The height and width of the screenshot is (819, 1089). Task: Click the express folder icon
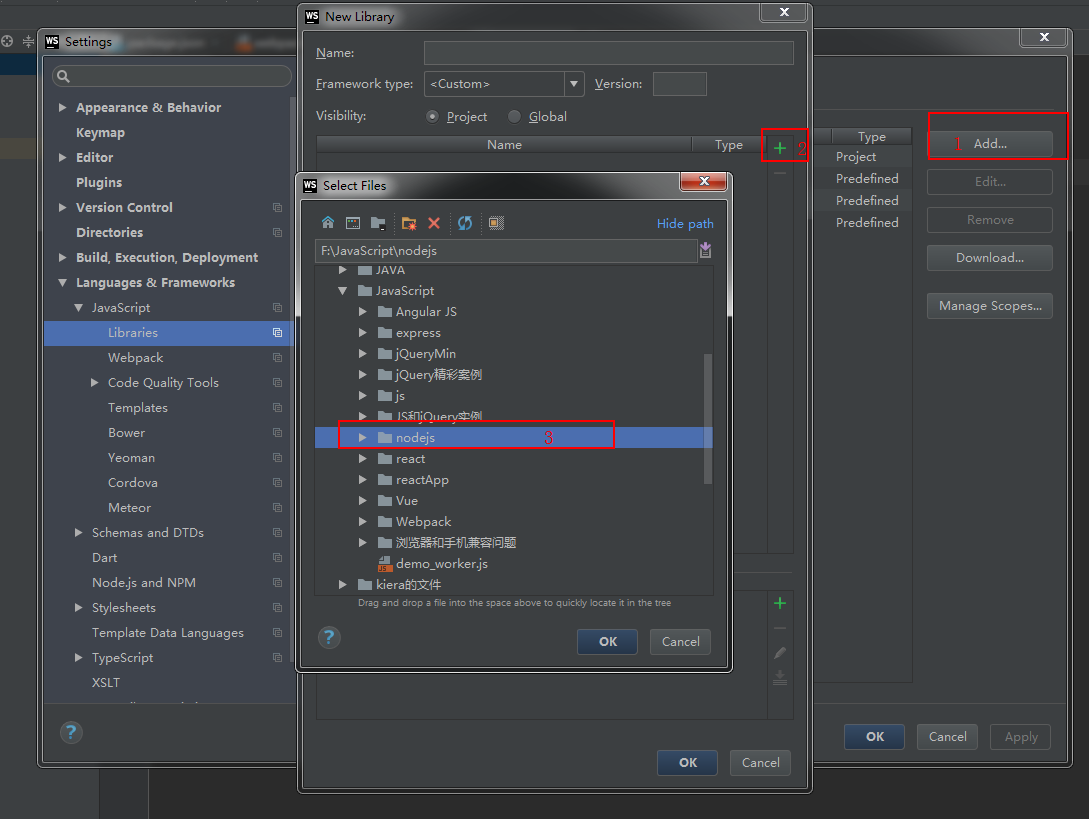[x=385, y=333]
